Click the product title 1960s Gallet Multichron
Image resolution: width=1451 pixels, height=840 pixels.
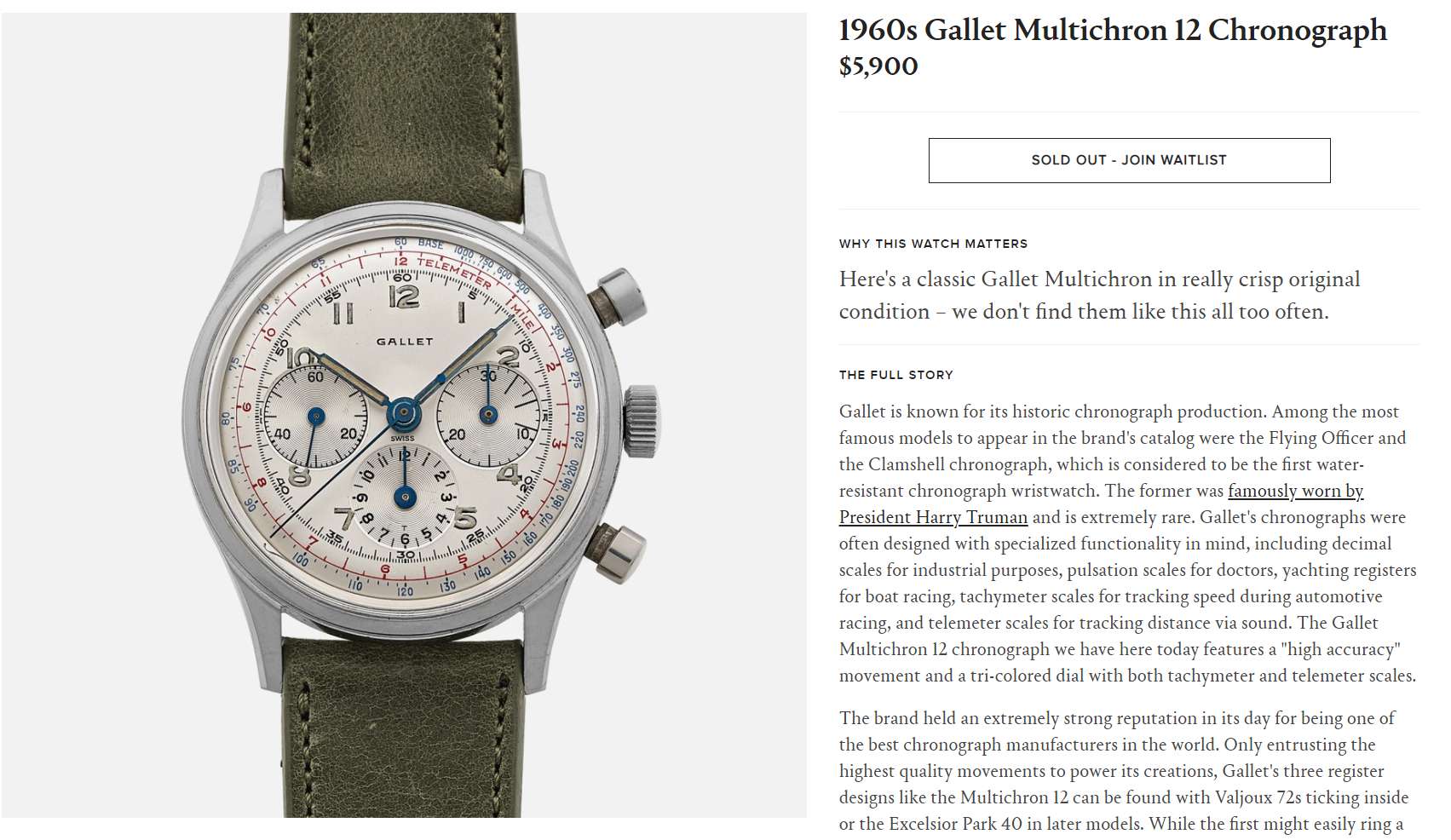coord(1113,30)
